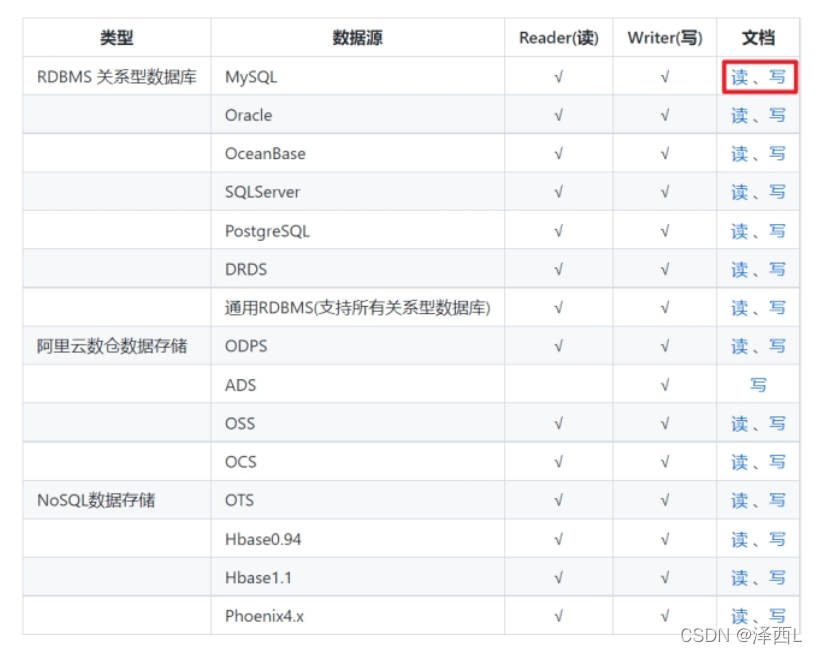Click the Writer checkmark in Hbase1.1 row
817x654 pixels.
click(x=665, y=577)
